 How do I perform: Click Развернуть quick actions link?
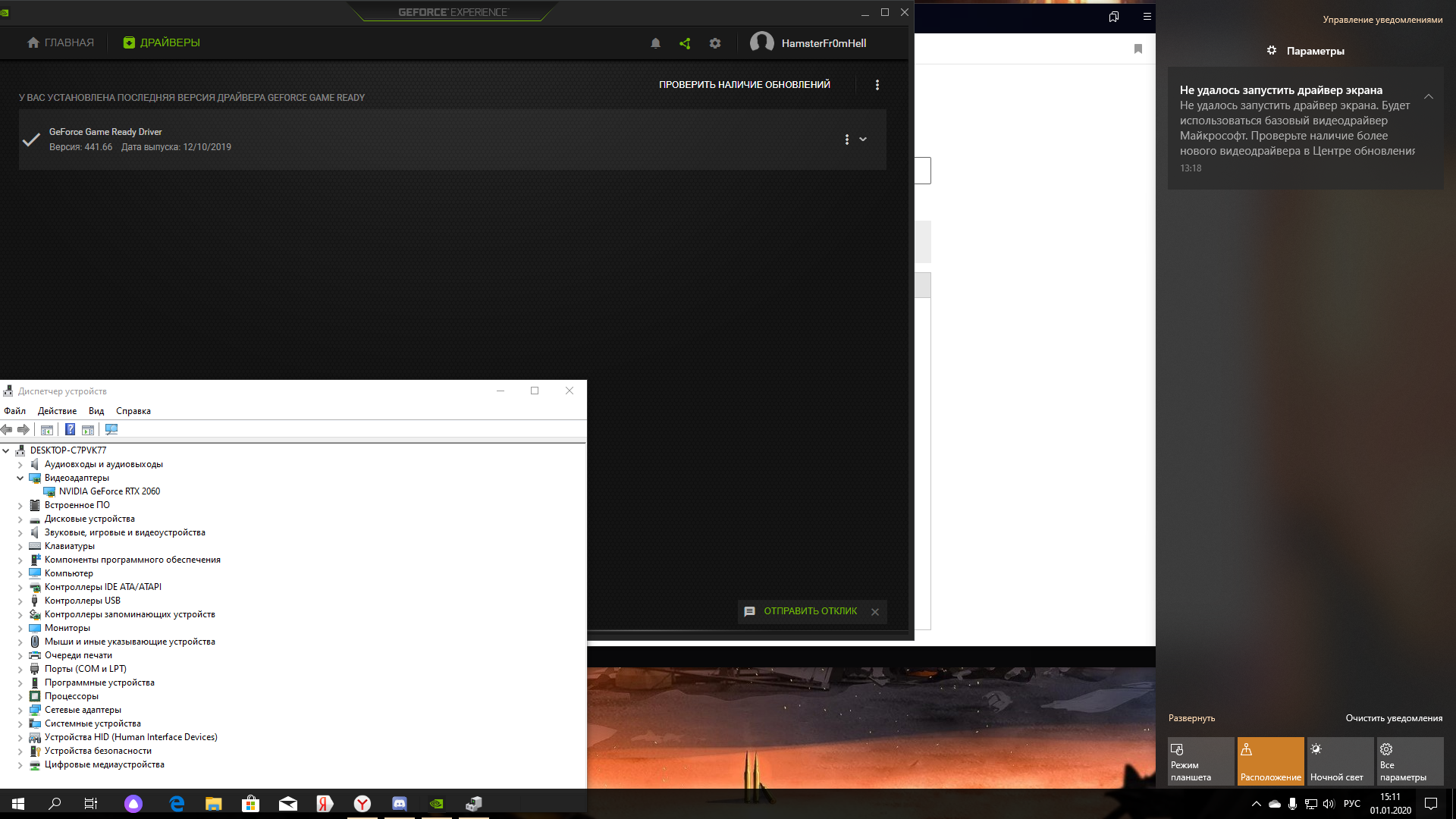(1191, 718)
